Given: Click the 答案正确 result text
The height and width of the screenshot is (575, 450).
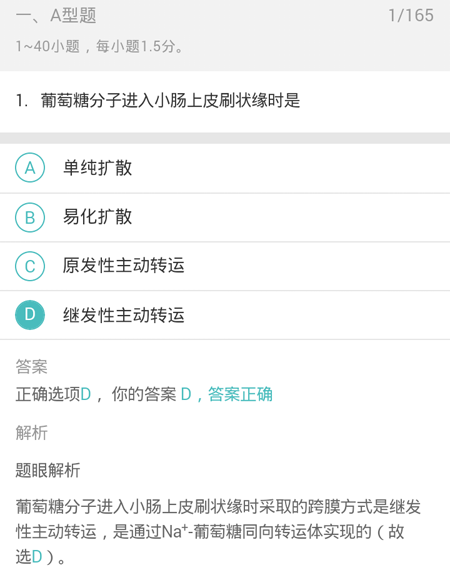Looking at the screenshot, I should coord(240,394).
